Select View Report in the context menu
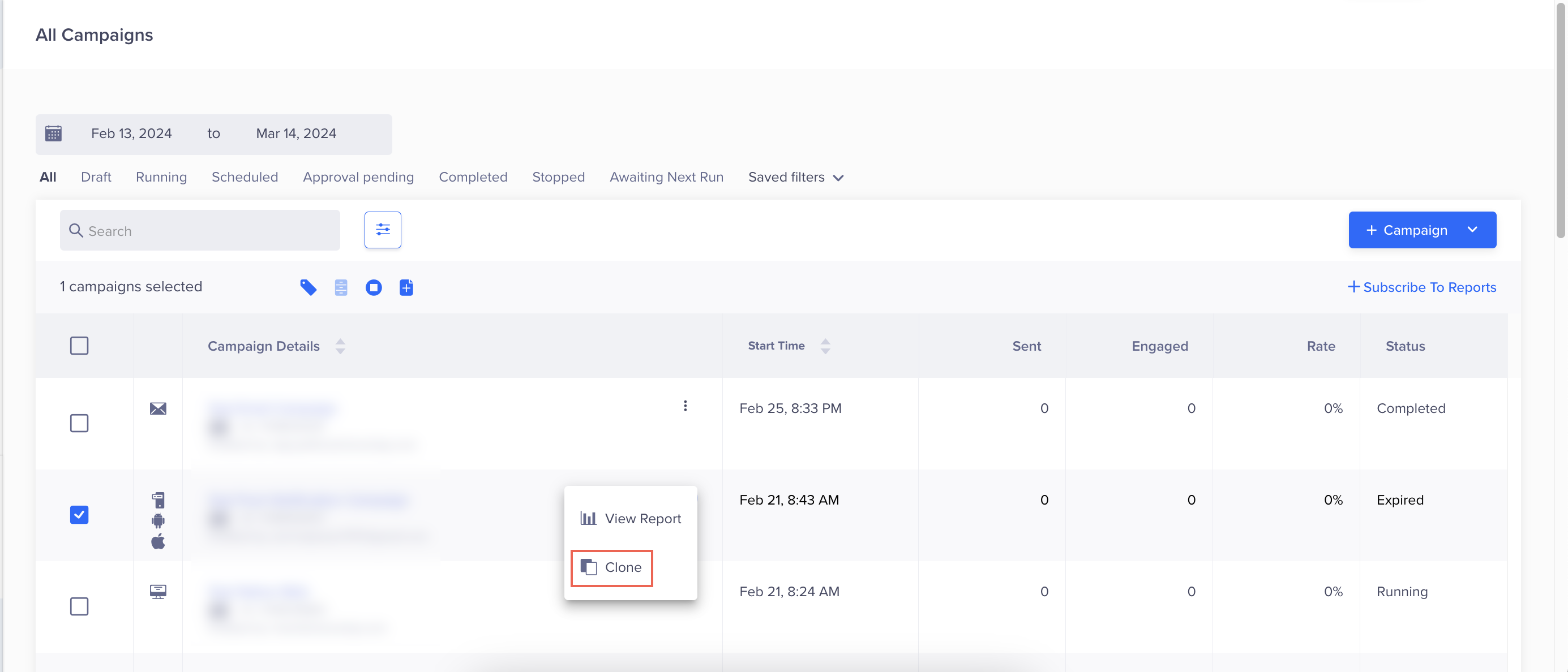Screen dimensions: 1568x672 click(631, 518)
